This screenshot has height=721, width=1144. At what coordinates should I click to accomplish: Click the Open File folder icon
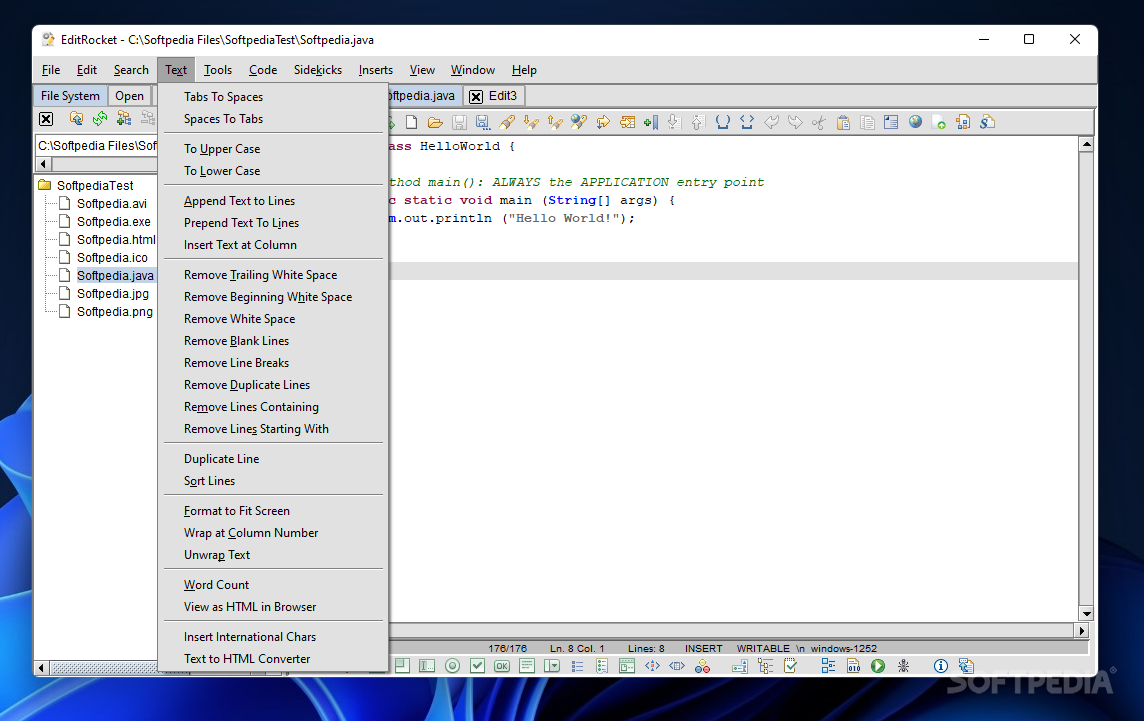coord(436,122)
